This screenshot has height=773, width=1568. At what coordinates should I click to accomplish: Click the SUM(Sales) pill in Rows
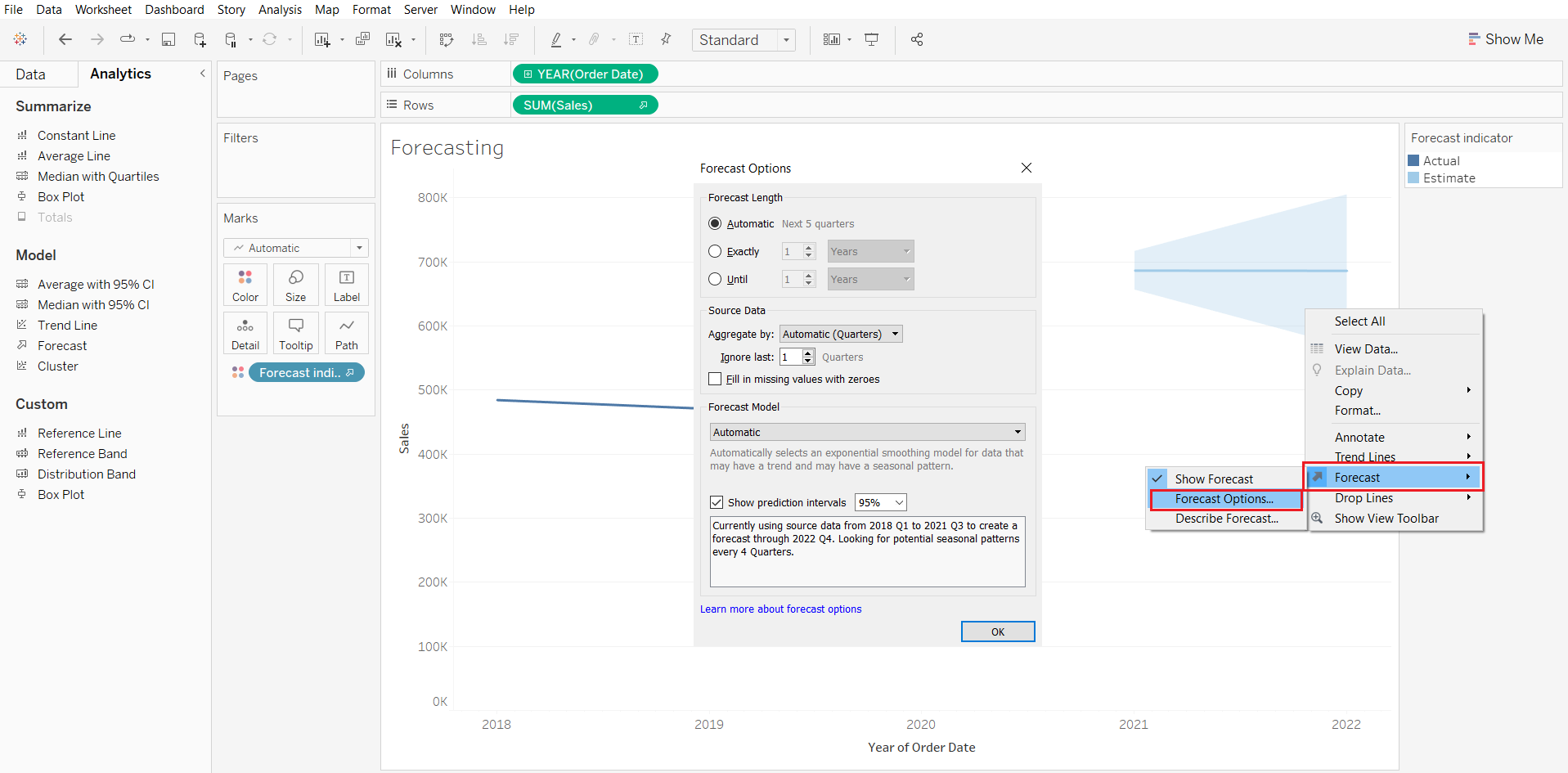tap(585, 105)
